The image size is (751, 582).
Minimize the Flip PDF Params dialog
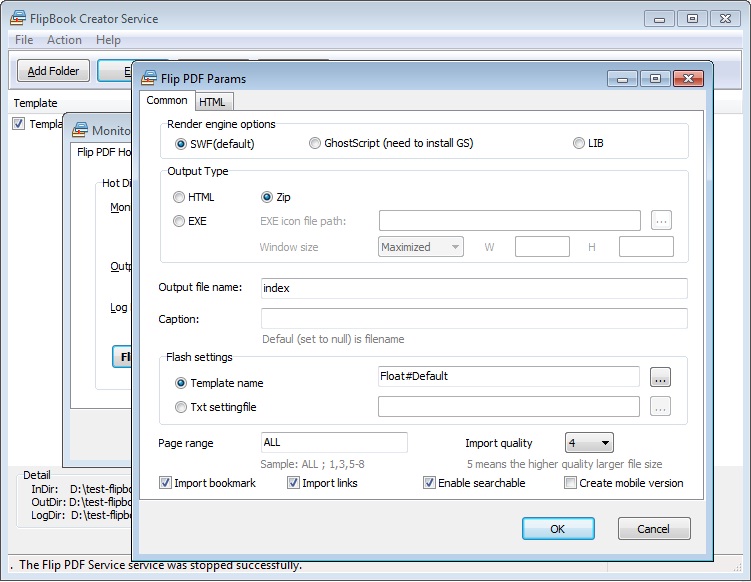622,79
